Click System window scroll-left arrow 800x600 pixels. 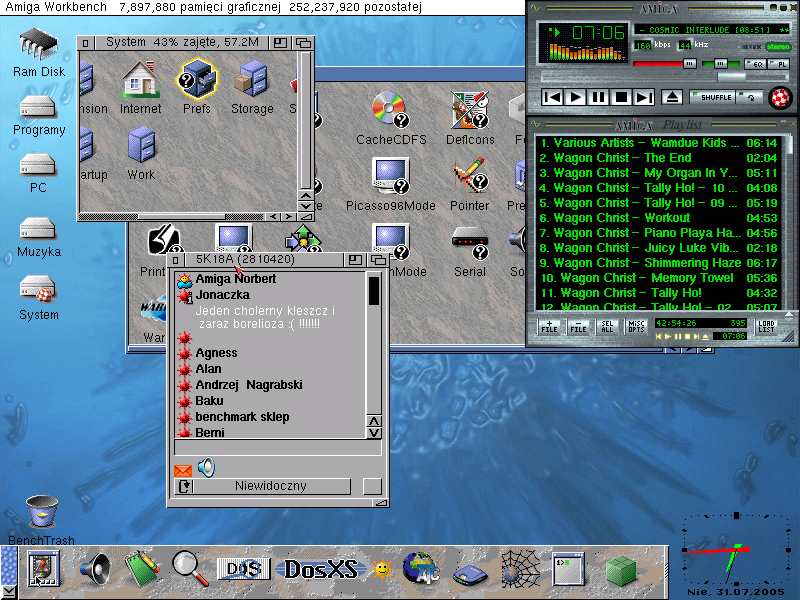pos(274,217)
